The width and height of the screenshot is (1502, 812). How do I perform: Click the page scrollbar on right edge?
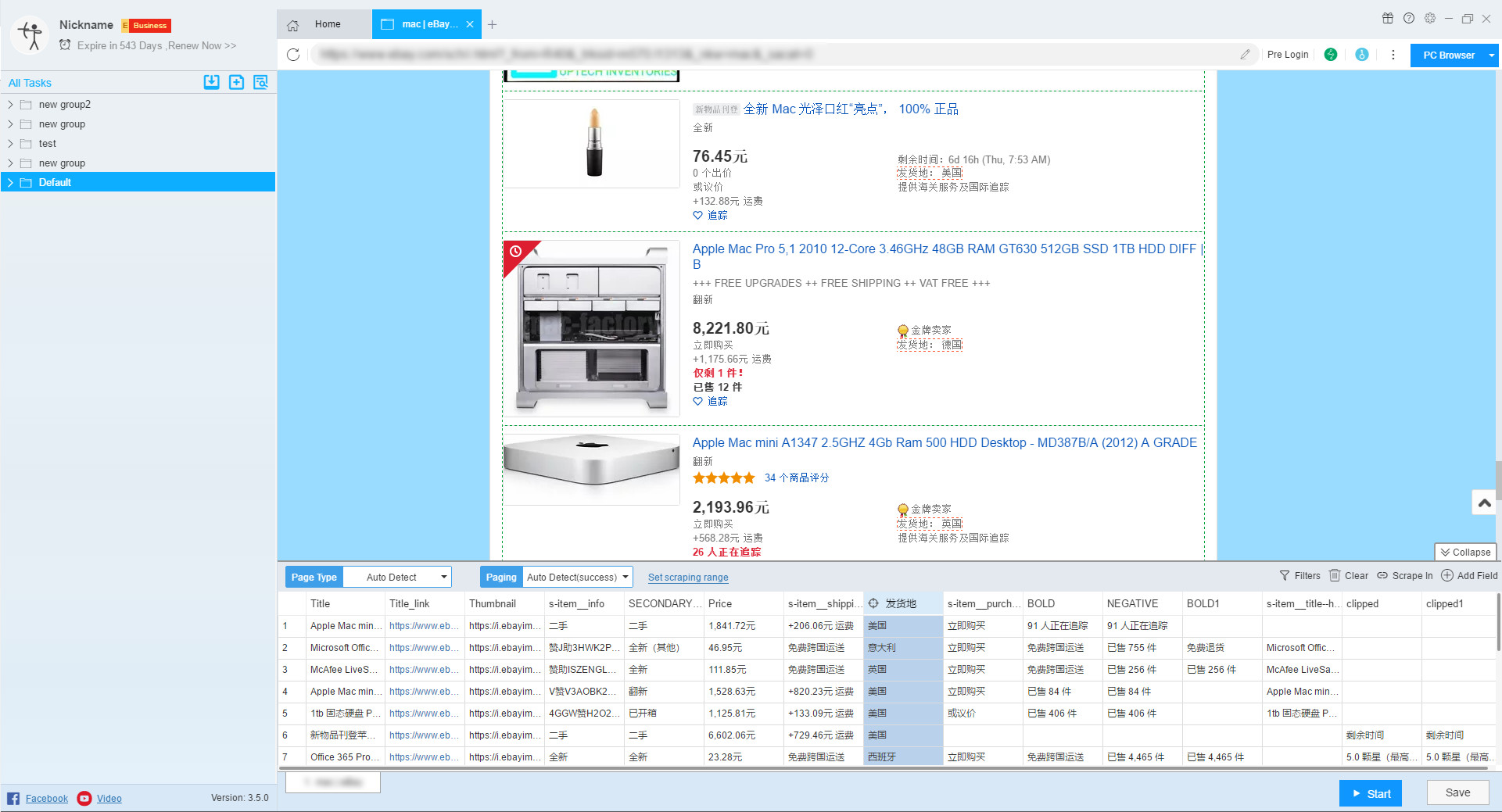point(1498,479)
